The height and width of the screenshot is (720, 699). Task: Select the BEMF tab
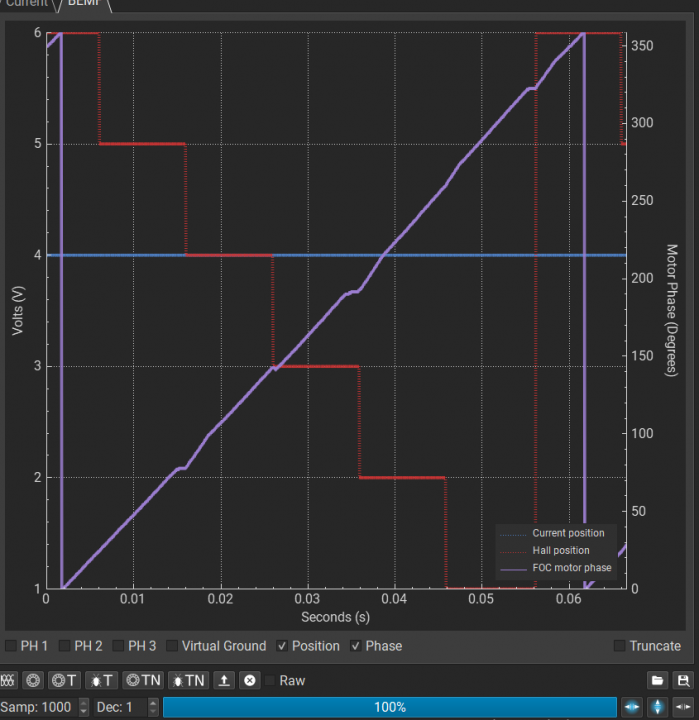point(84,4)
